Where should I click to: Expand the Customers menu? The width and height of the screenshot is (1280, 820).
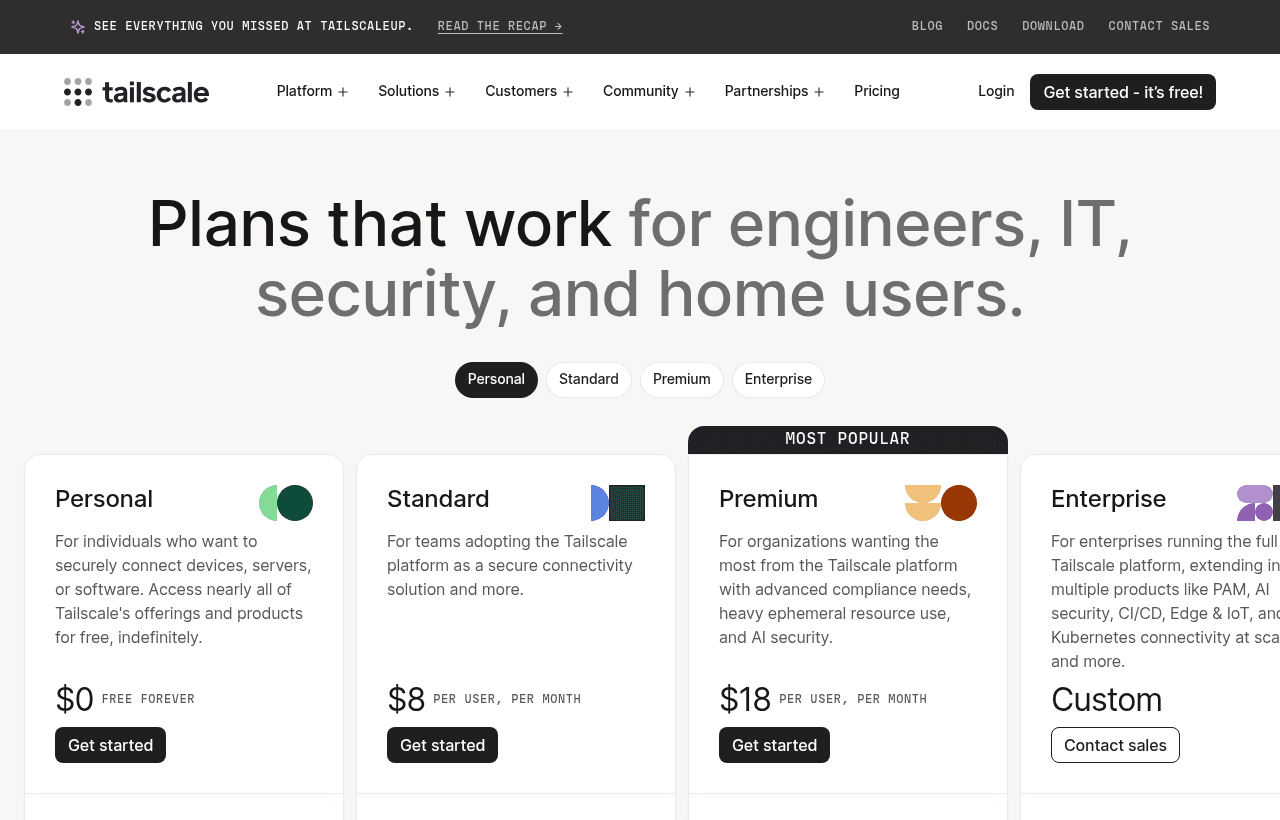click(x=529, y=91)
